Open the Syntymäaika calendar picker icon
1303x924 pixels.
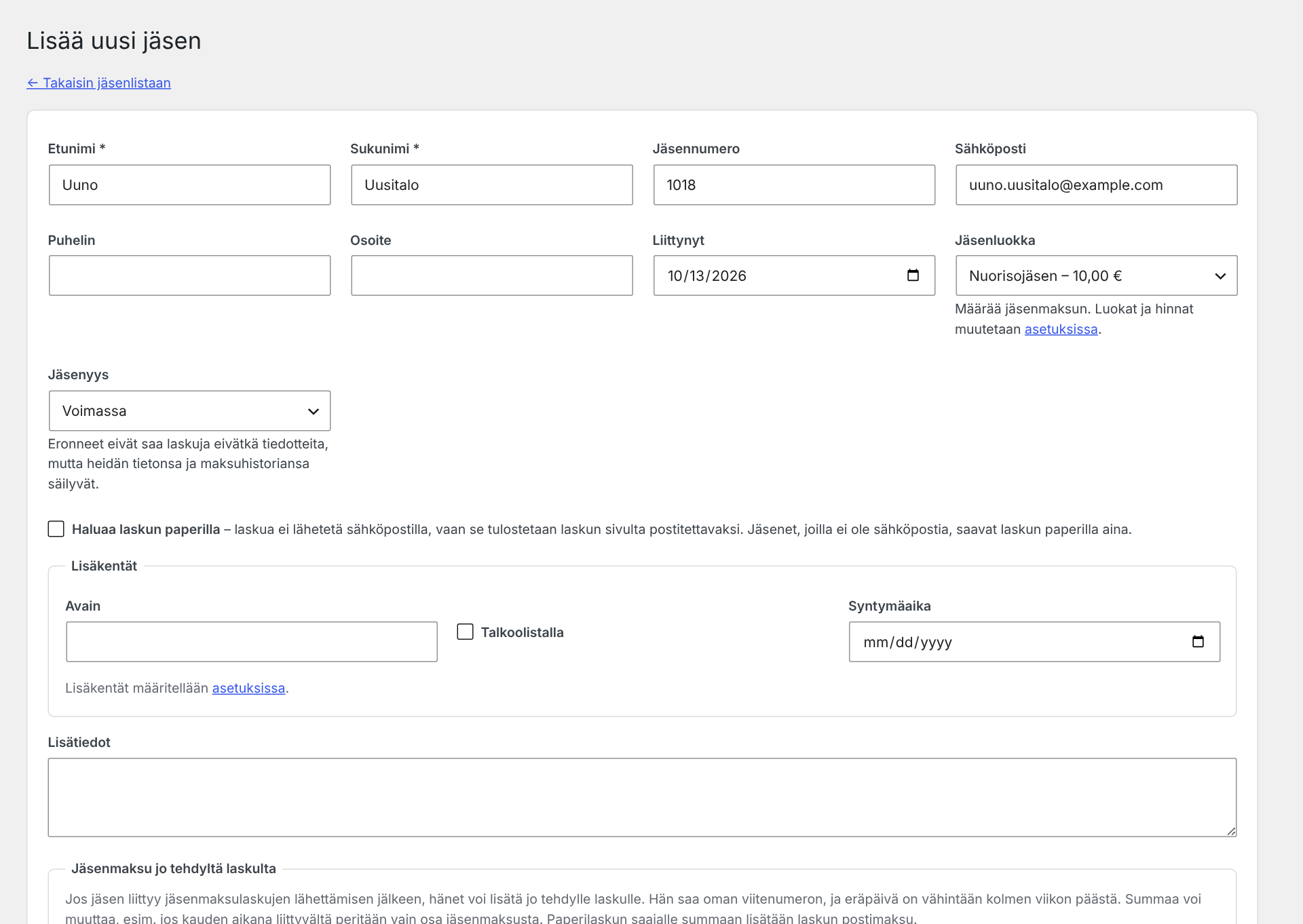pyautogui.click(x=1198, y=642)
